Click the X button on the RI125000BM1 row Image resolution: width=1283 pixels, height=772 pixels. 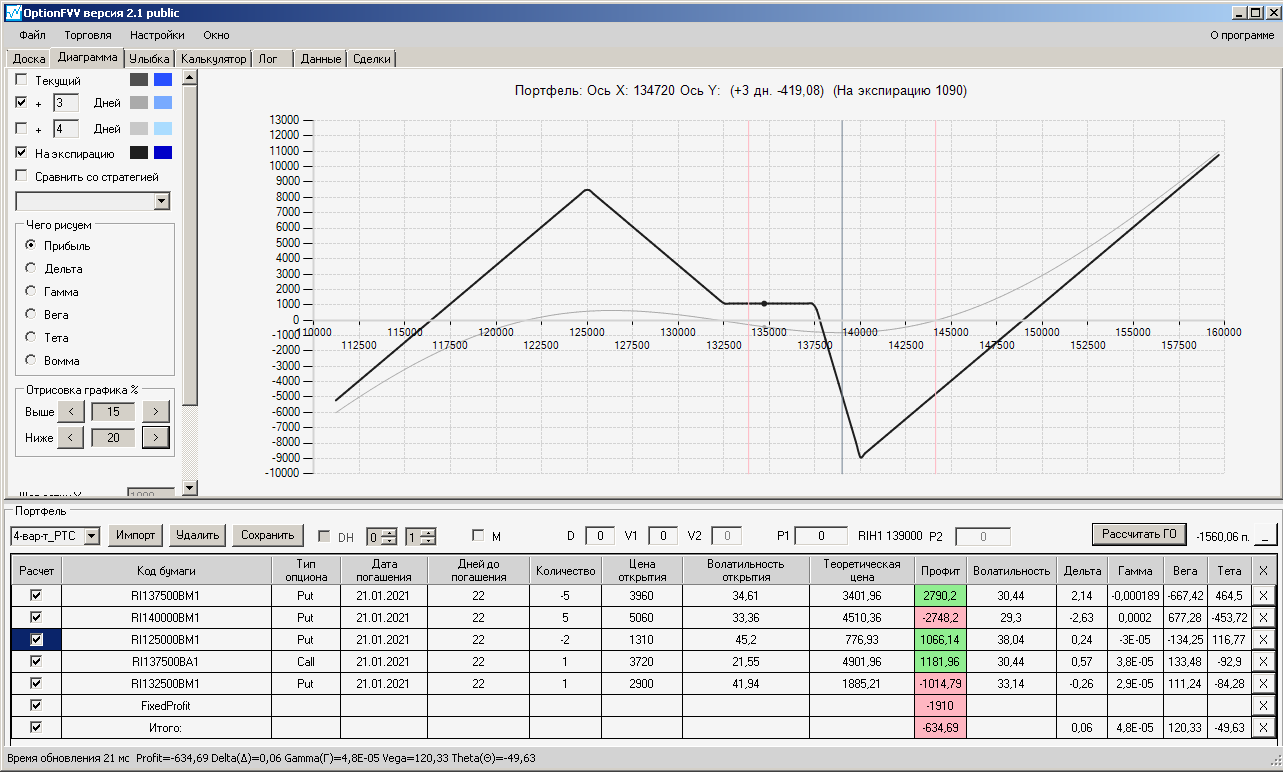pyautogui.click(x=1264, y=639)
